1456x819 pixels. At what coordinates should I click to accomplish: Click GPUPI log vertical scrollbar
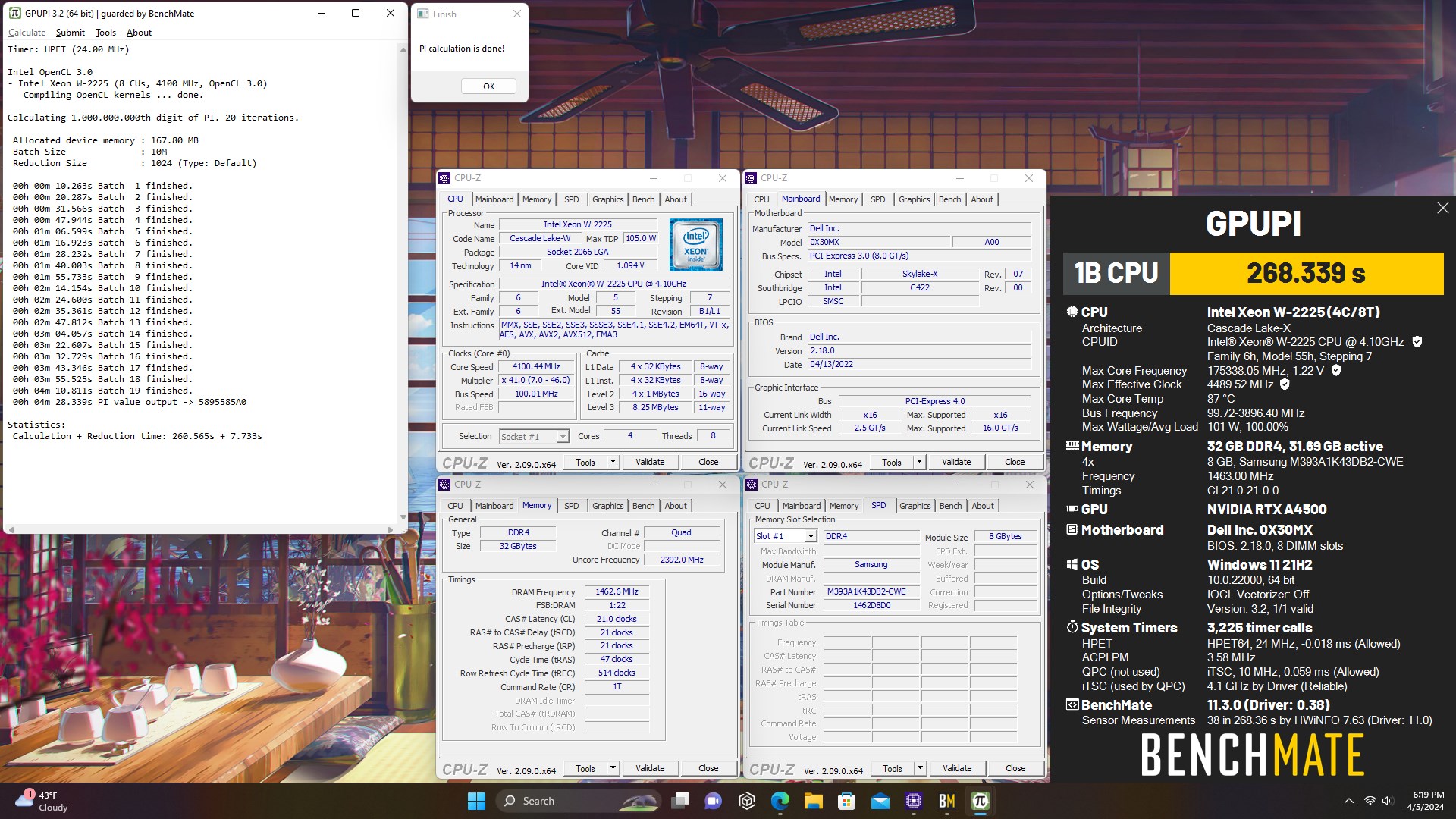pyautogui.click(x=403, y=284)
